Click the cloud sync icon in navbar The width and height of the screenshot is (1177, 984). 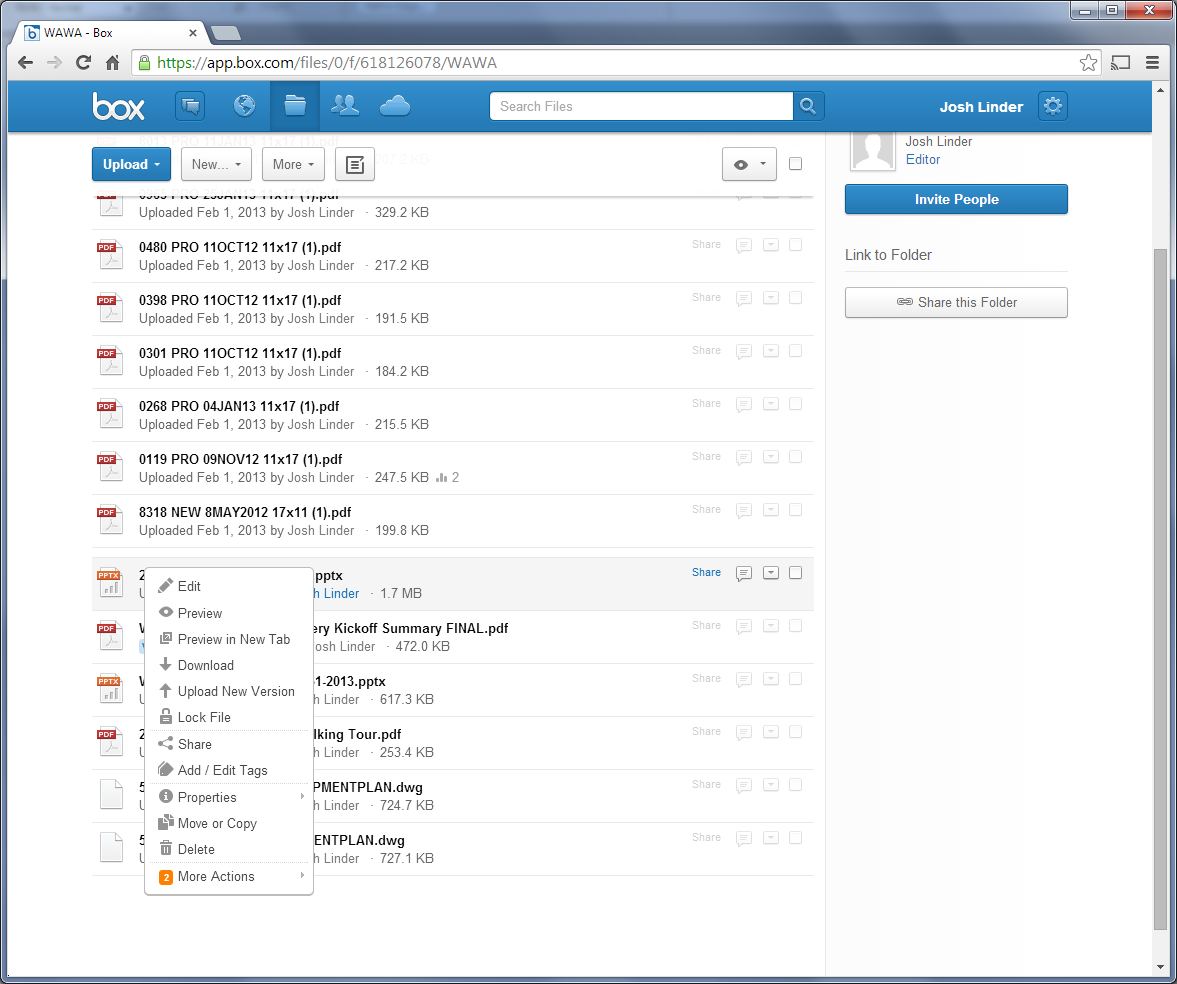click(394, 106)
